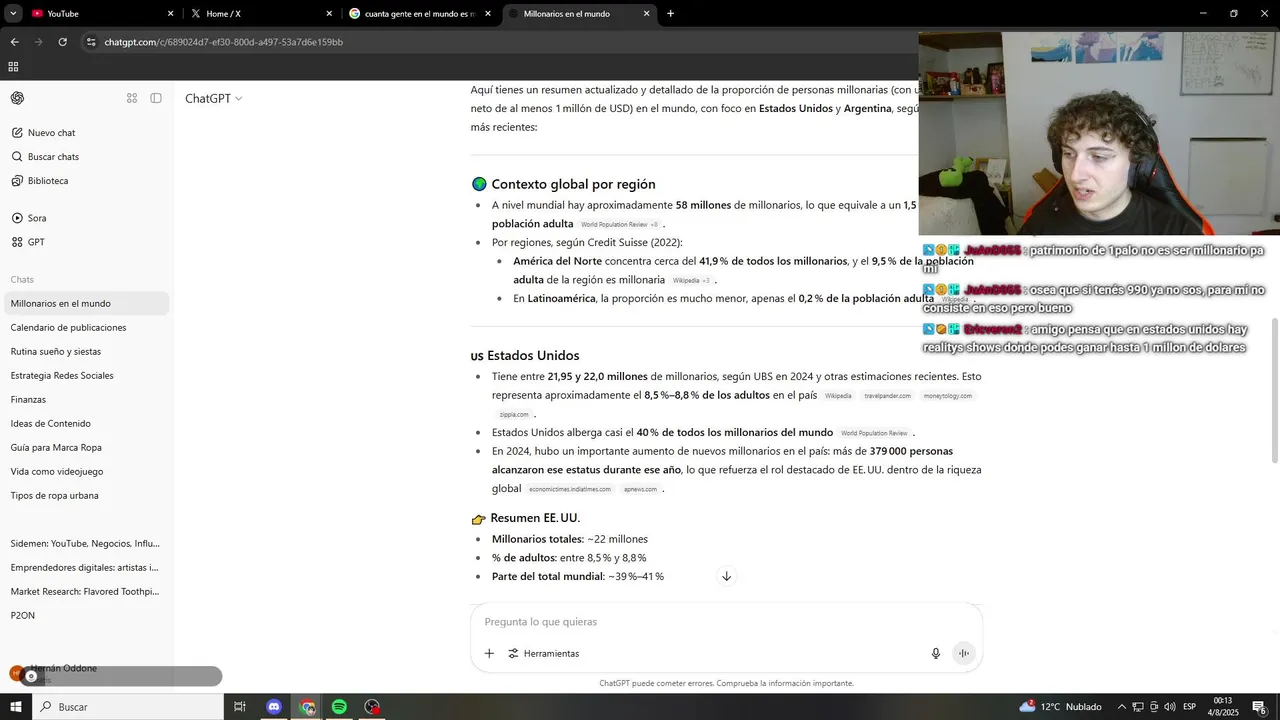Open the ESP language indicator
The image size is (1280, 720).
click(1191, 707)
